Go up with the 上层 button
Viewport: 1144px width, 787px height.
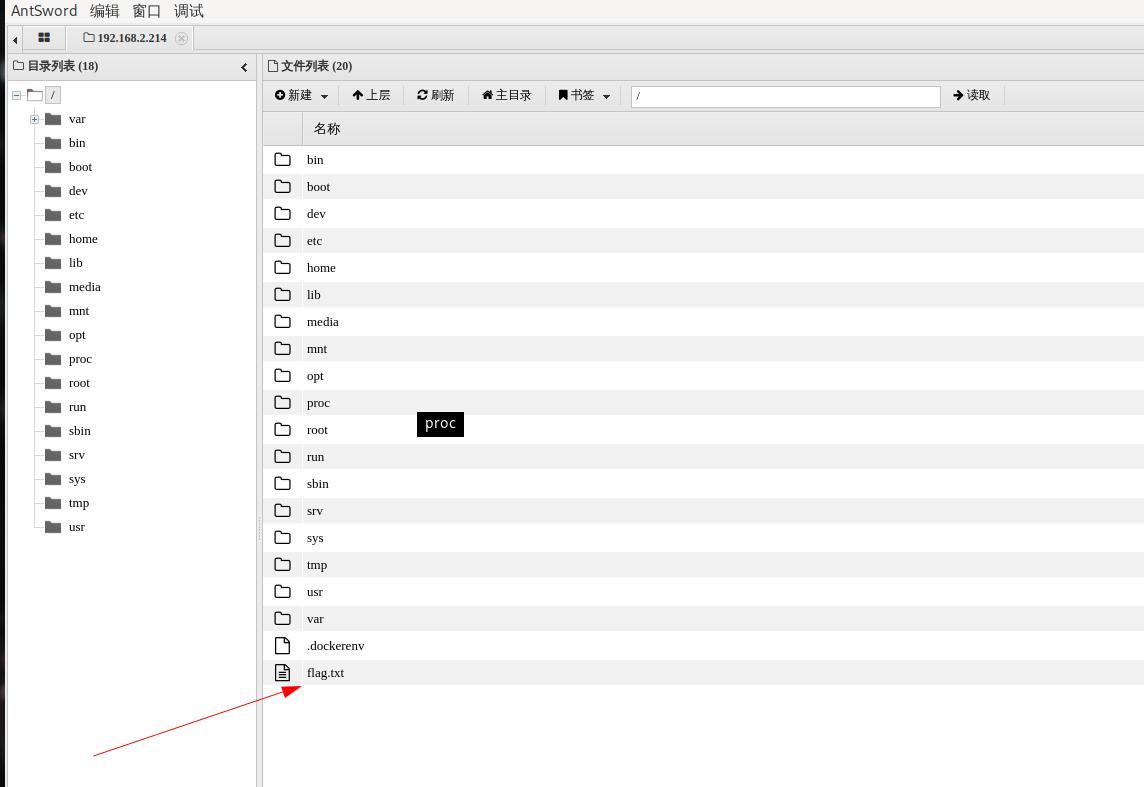371,96
